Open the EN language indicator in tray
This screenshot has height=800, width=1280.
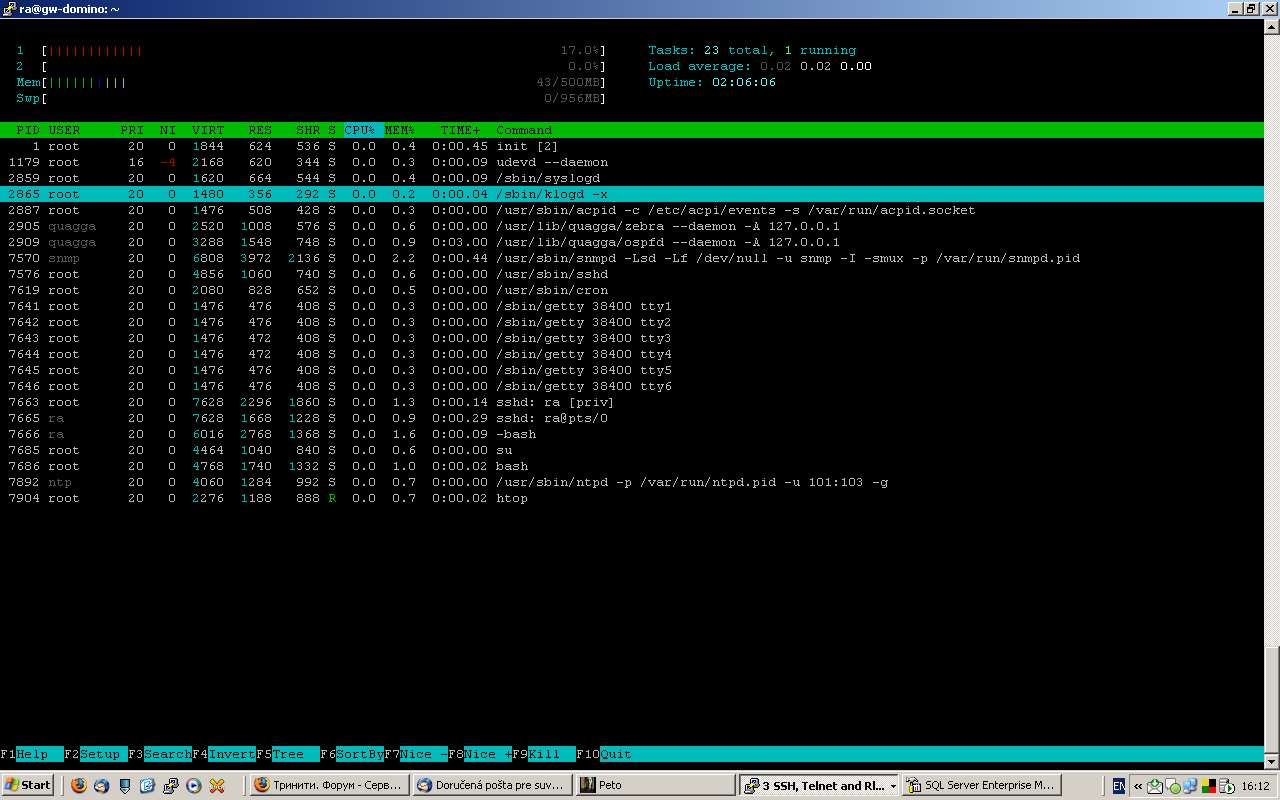point(1118,786)
